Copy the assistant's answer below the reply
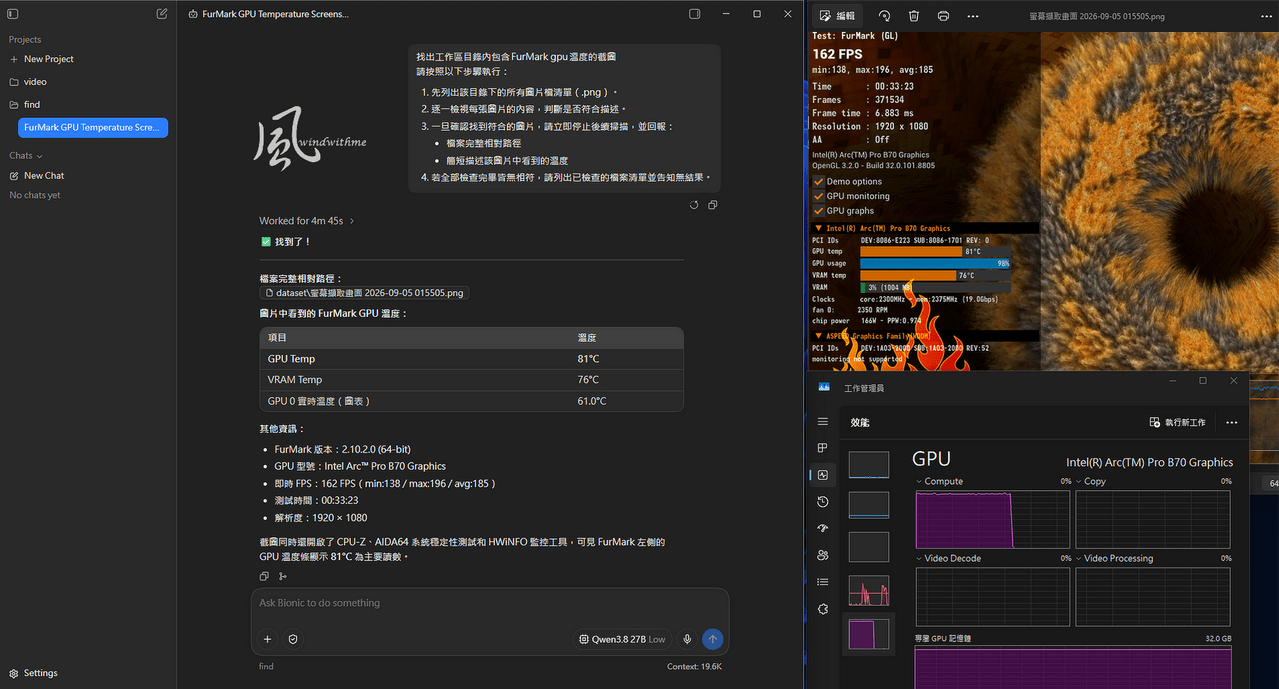 [264, 576]
